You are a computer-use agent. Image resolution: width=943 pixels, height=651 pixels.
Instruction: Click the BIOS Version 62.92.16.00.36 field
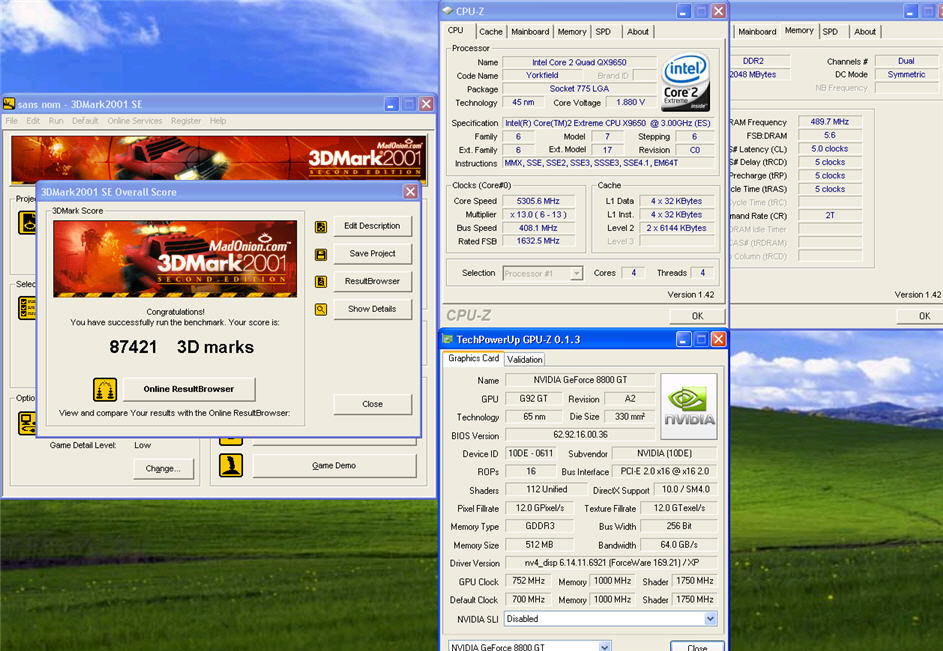click(580, 434)
